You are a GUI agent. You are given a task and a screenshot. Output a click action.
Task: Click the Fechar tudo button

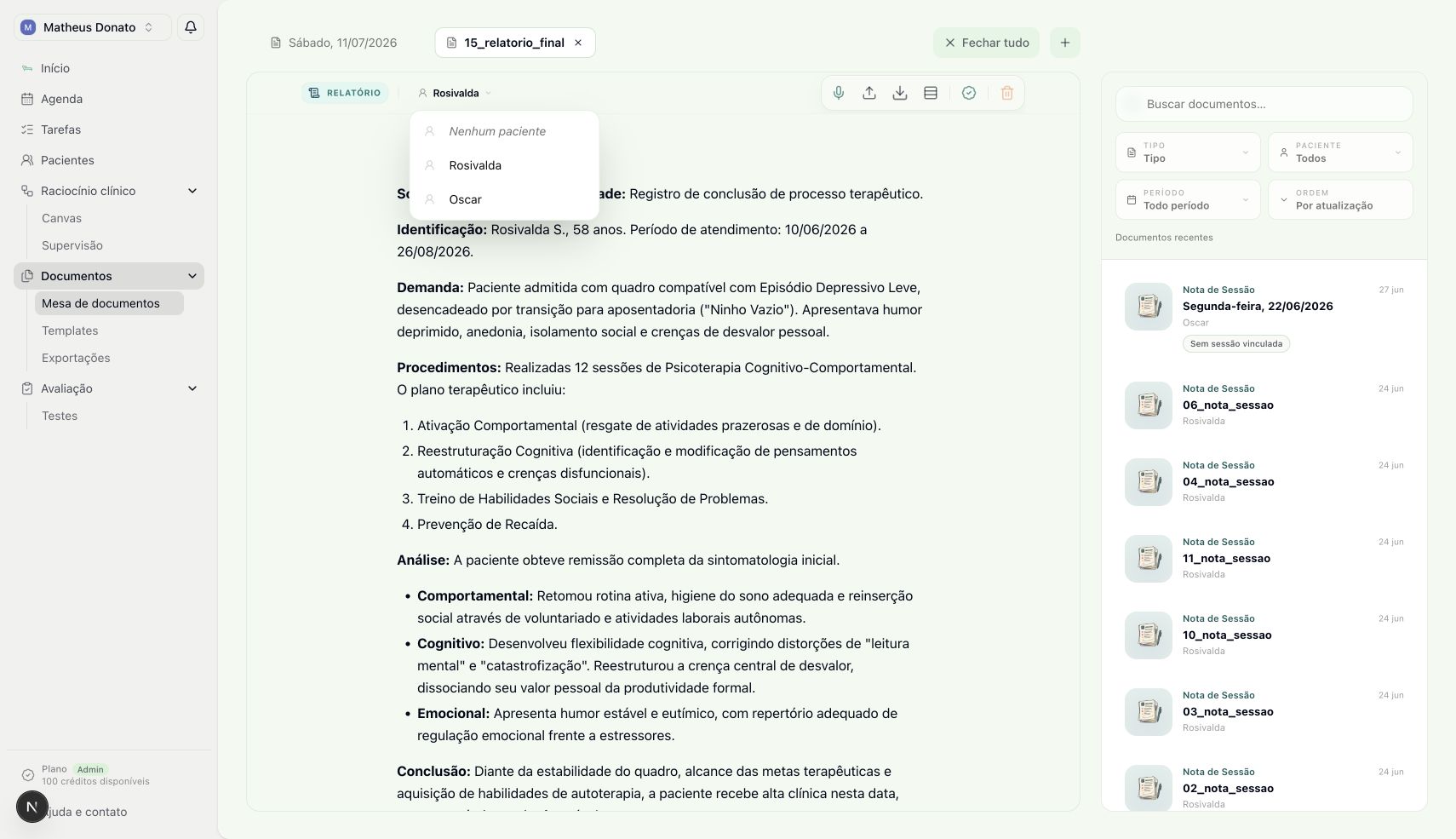tap(986, 43)
